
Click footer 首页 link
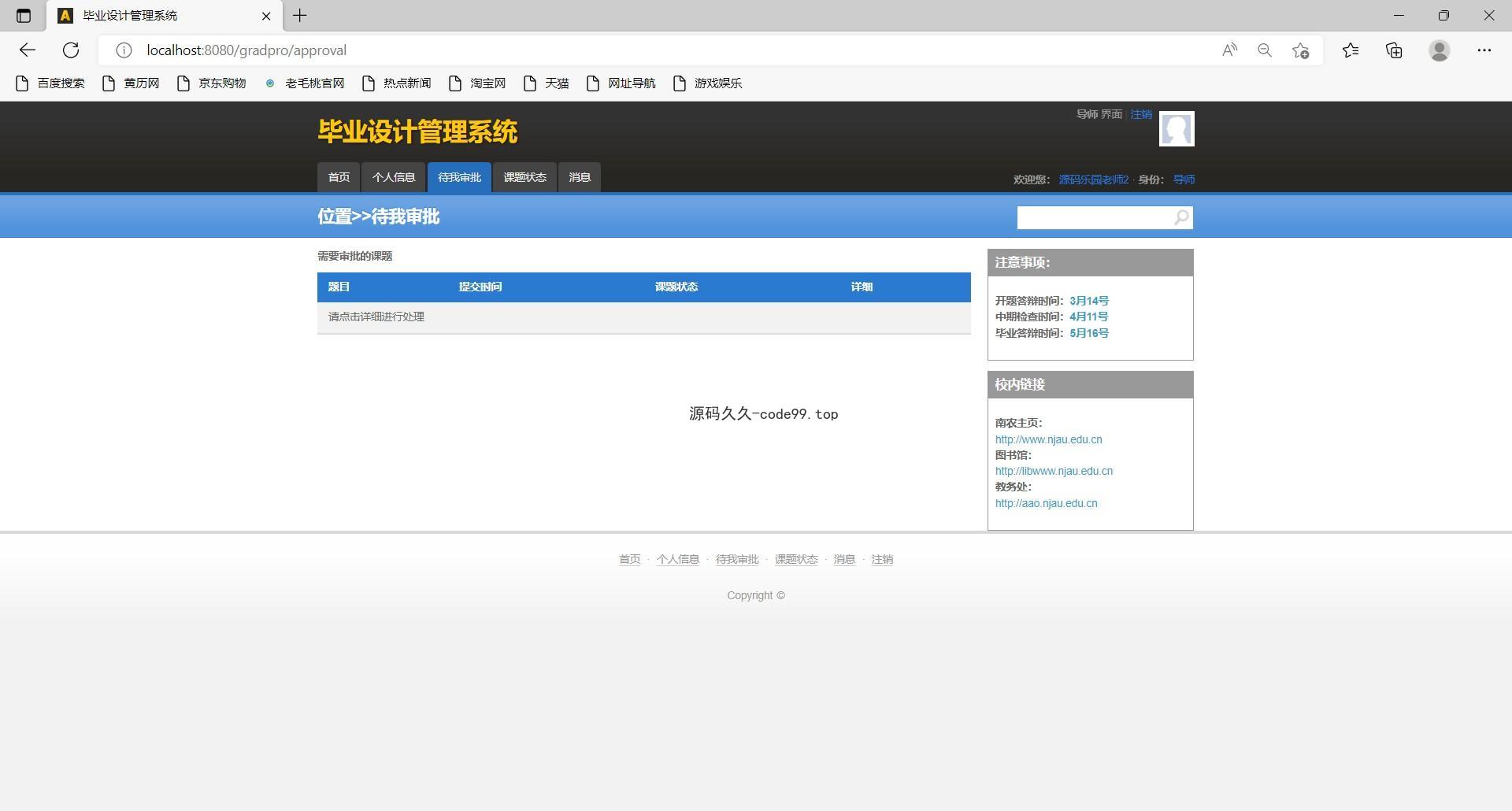pos(629,559)
